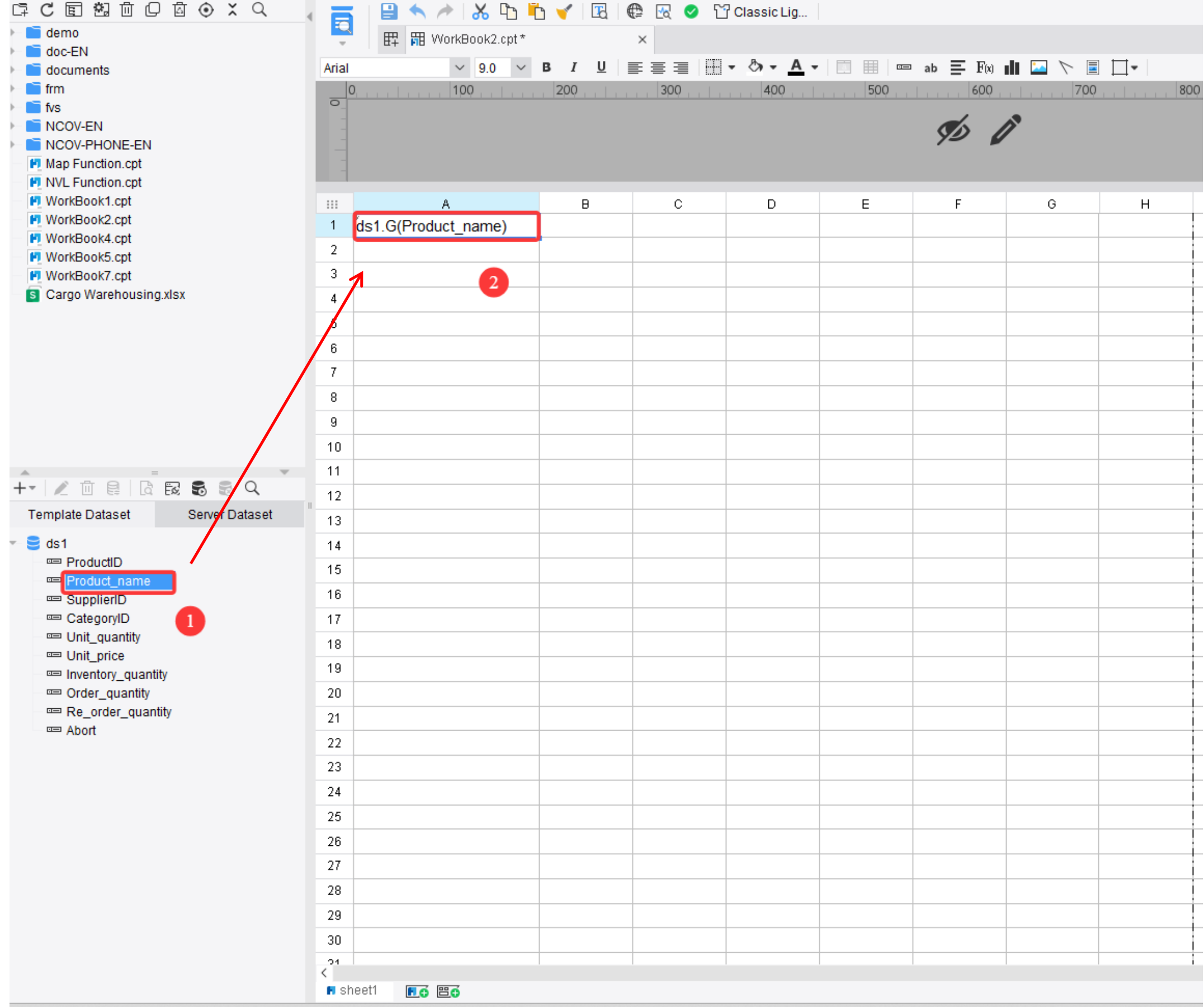Click the new folder icon in file panel

(20, 9)
